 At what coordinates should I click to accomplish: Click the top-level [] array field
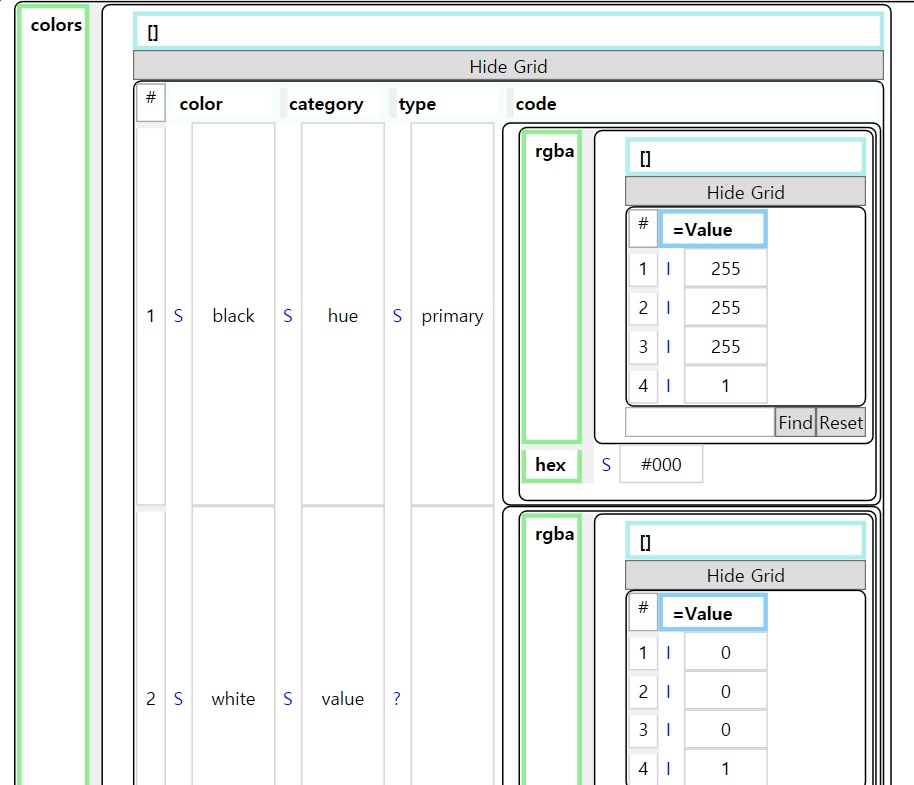point(508,31)
